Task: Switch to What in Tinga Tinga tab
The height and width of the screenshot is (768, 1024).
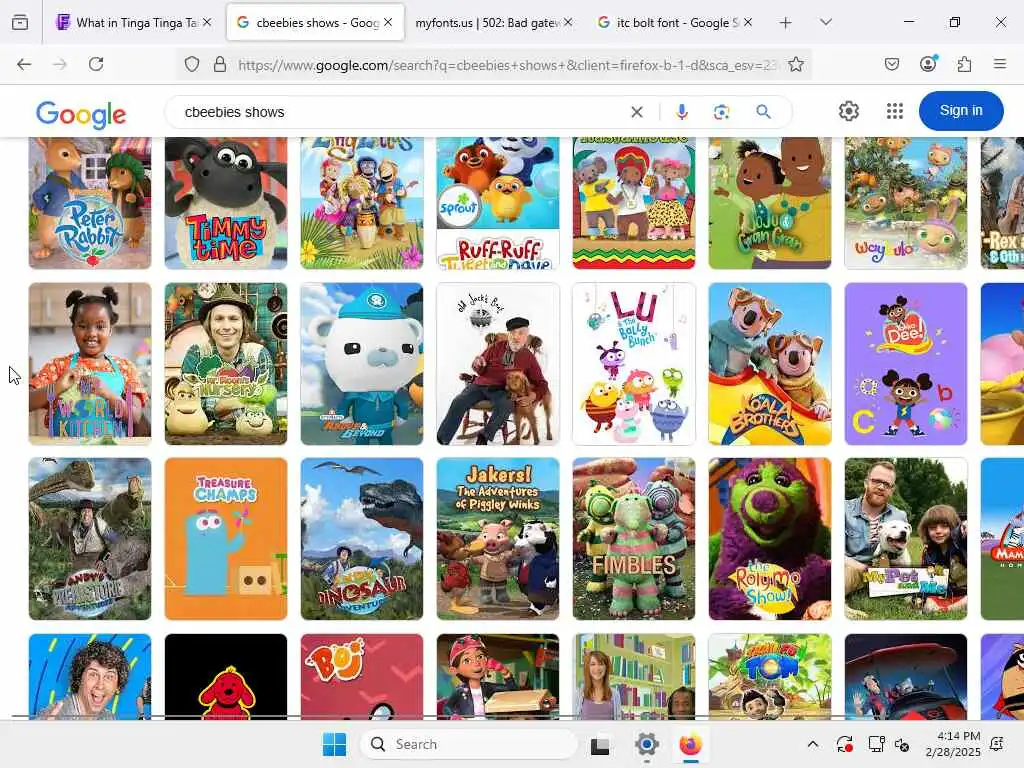Action: [x=135, y=23]
